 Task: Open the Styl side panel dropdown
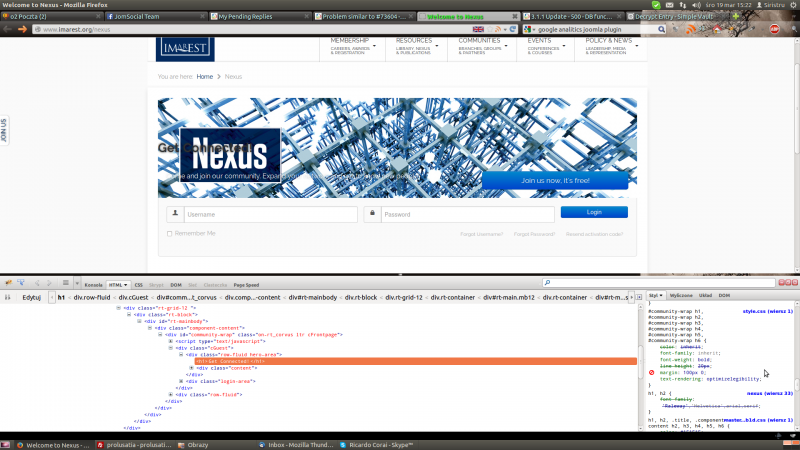pos(661,295)
